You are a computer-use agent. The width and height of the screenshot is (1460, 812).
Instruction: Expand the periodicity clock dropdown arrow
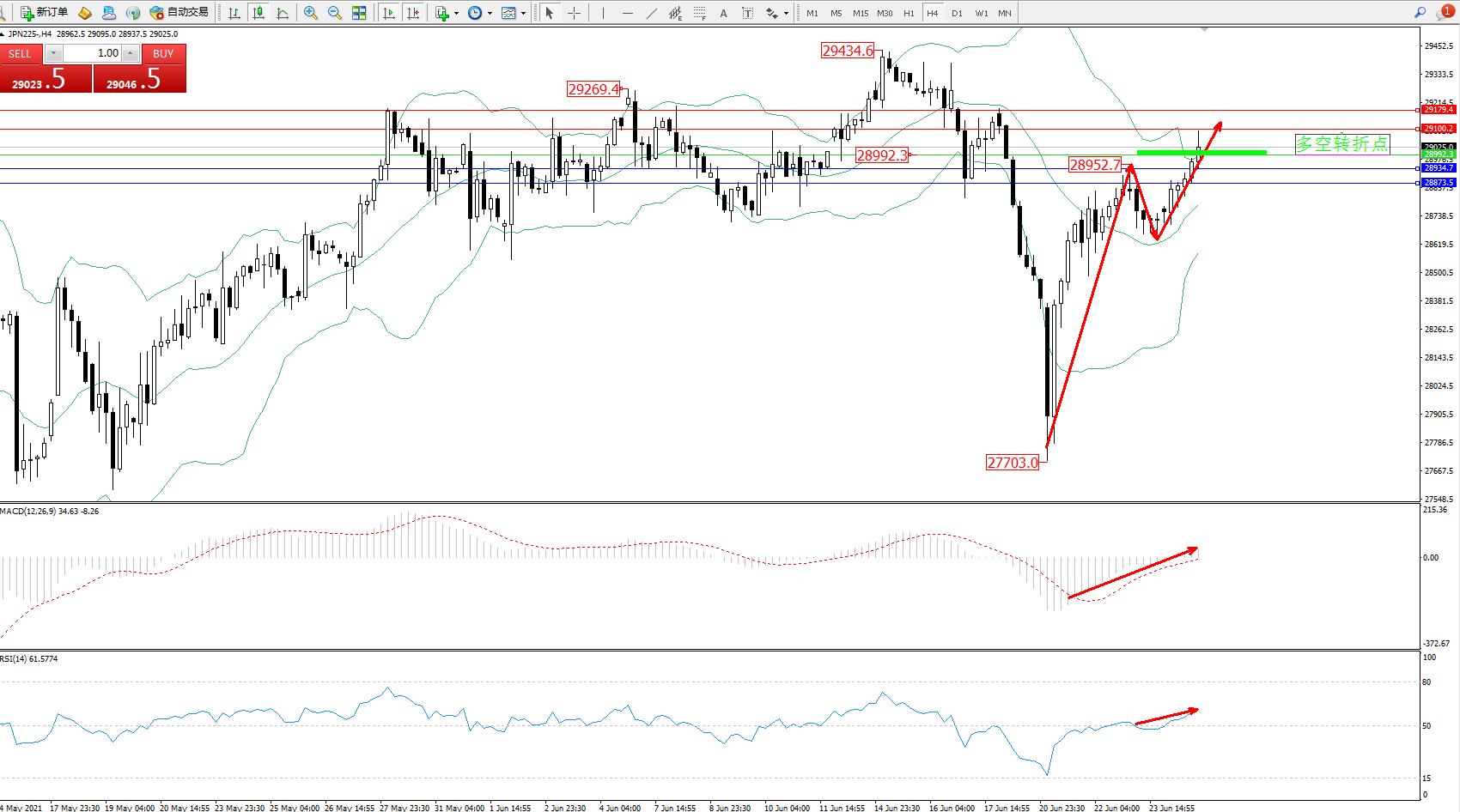coord(490,13)
